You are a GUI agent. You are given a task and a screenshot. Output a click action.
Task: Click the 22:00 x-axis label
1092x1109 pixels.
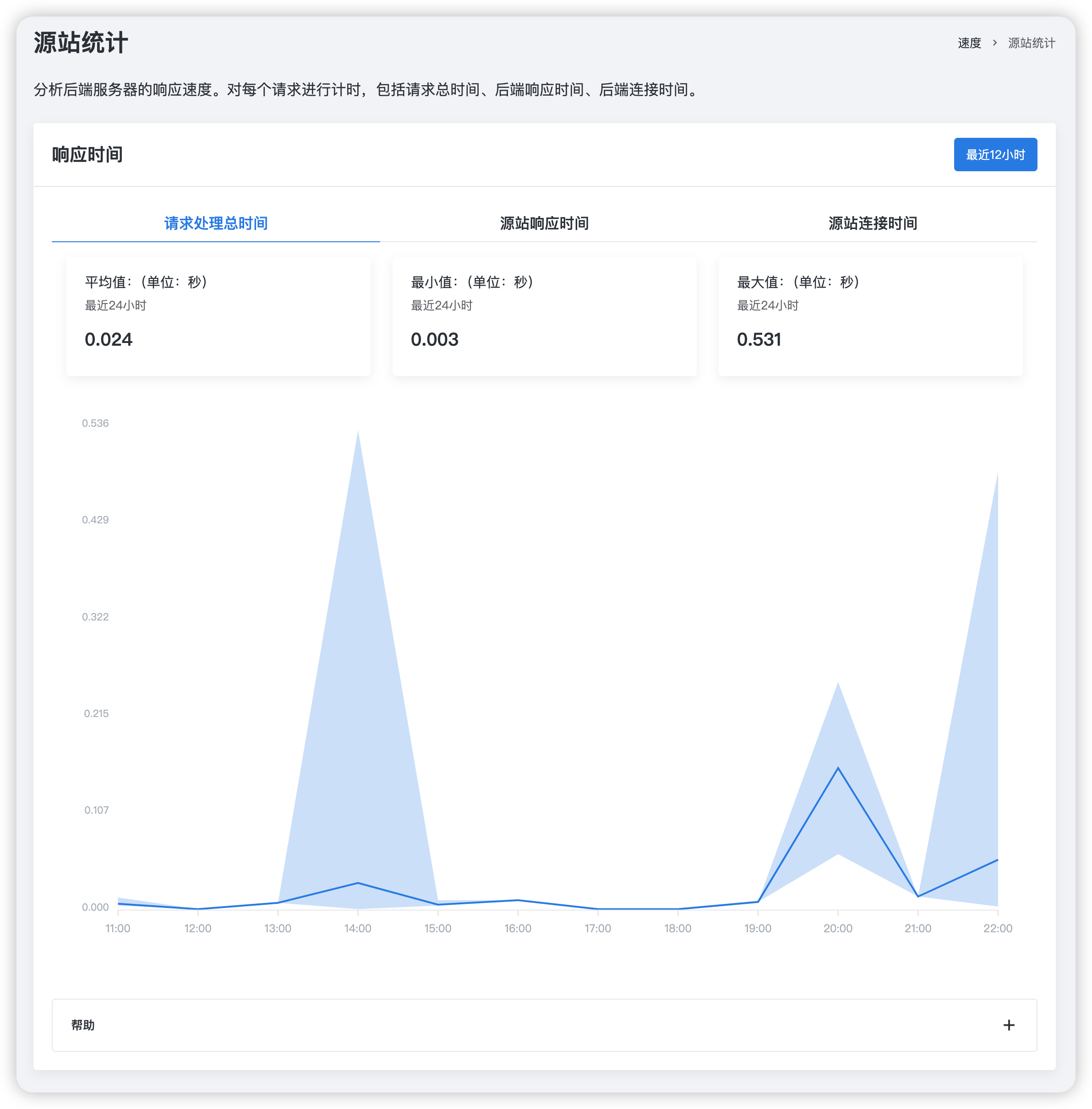tap(998, 929)
